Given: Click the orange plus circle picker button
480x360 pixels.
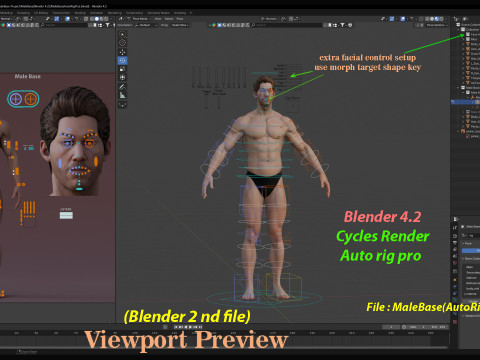Looking at the screenshot, I should click(x=31, y=99).
